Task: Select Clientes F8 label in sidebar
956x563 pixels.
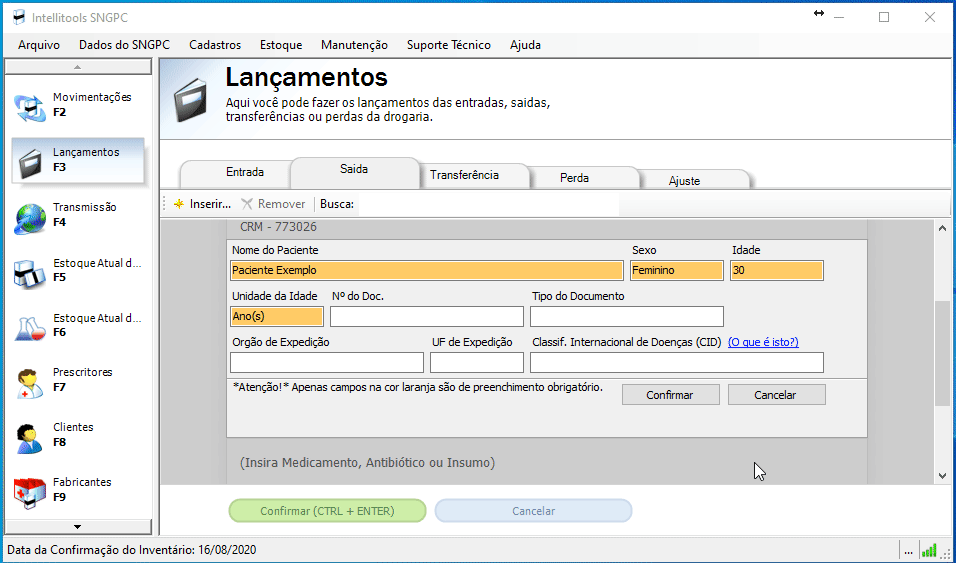Action: 73,434
